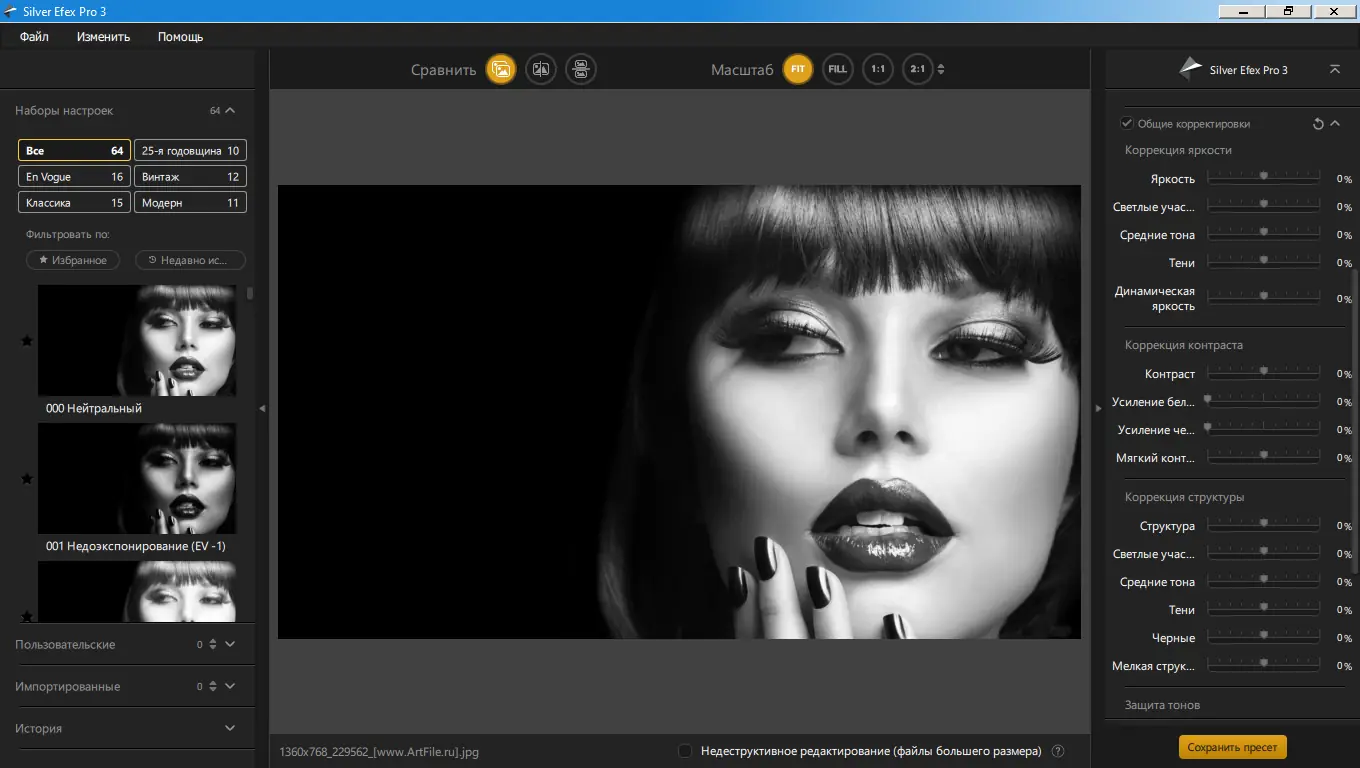This screenshot has width=1360, height=768.
Task: Select the Все preset category
Action: point(74,151)
